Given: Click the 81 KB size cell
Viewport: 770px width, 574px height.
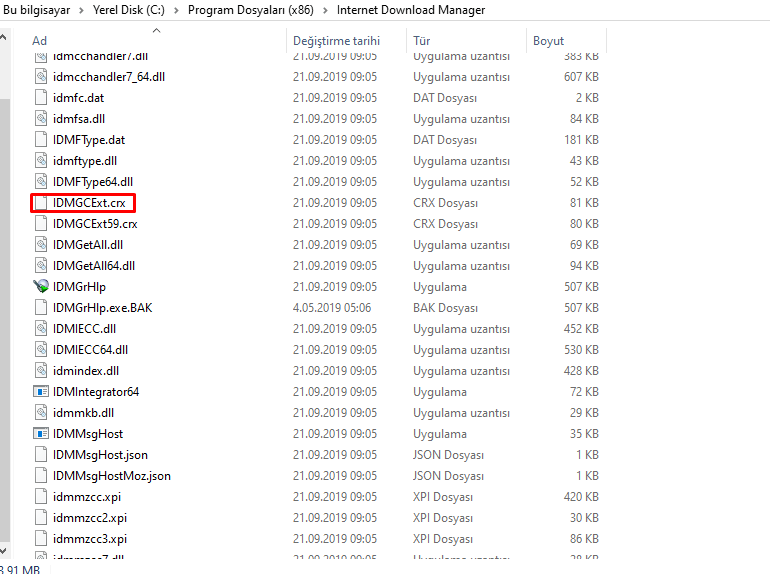Looking at the screenshot, I should coord(584,203).
